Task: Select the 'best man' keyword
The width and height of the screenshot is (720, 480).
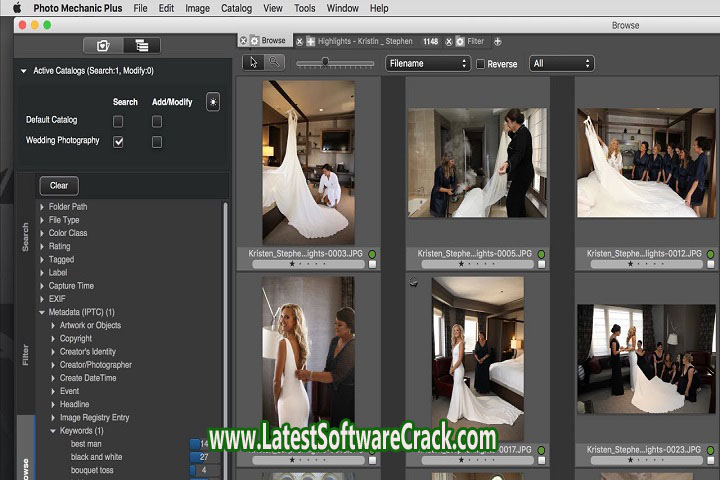Action: click(x=86, y=443)
